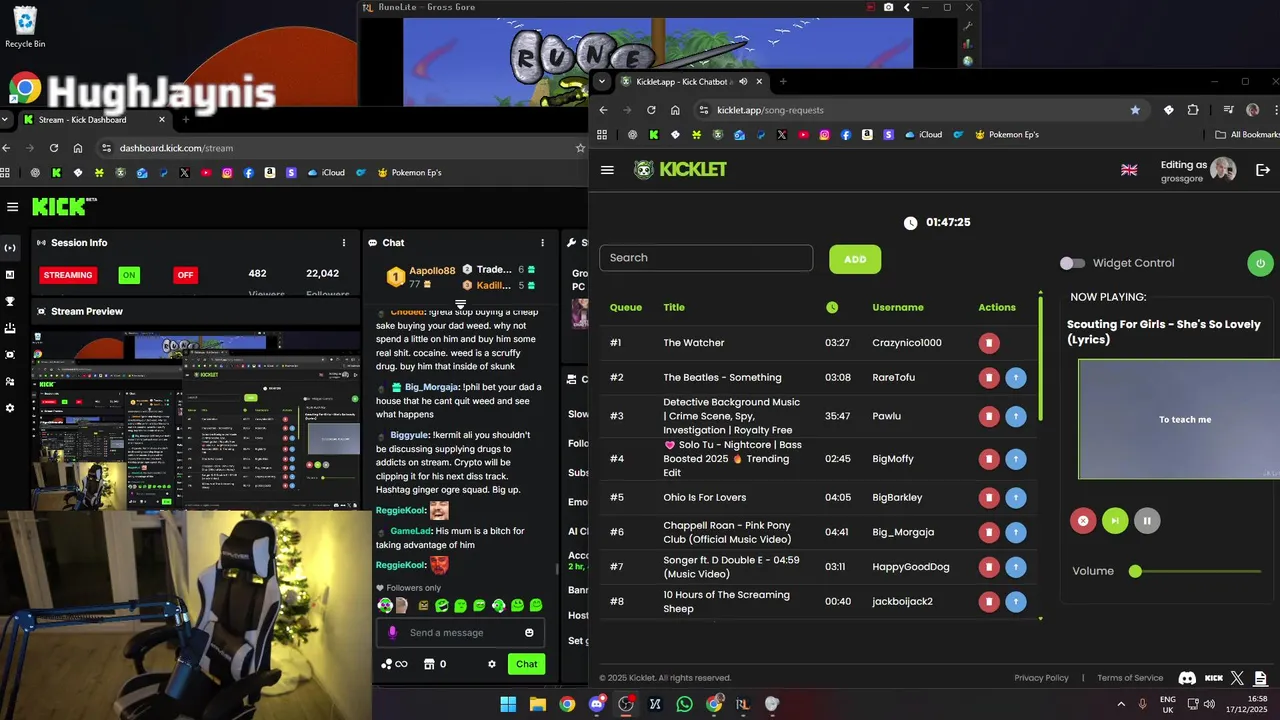Click Send a message chat field
The width and height of the screenshot is (1280, 720).
(x=461, y=633)
